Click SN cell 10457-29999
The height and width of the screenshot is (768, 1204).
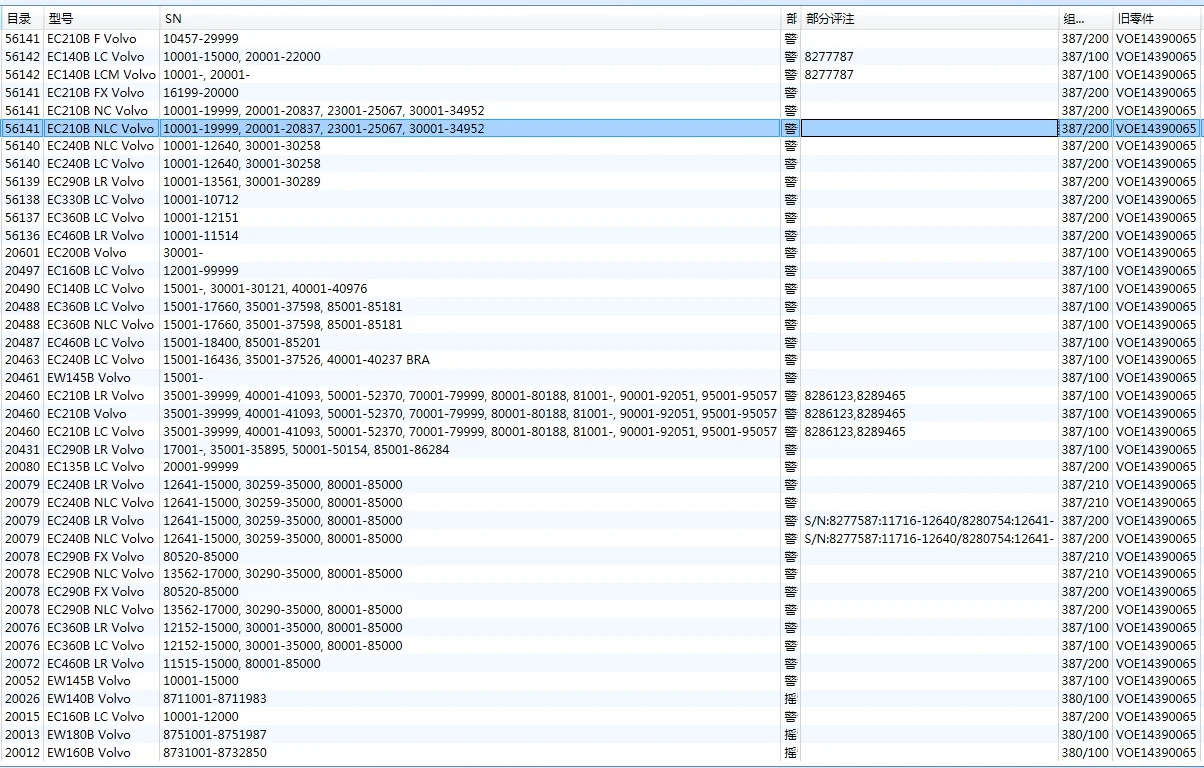click(x=201, y=39)
